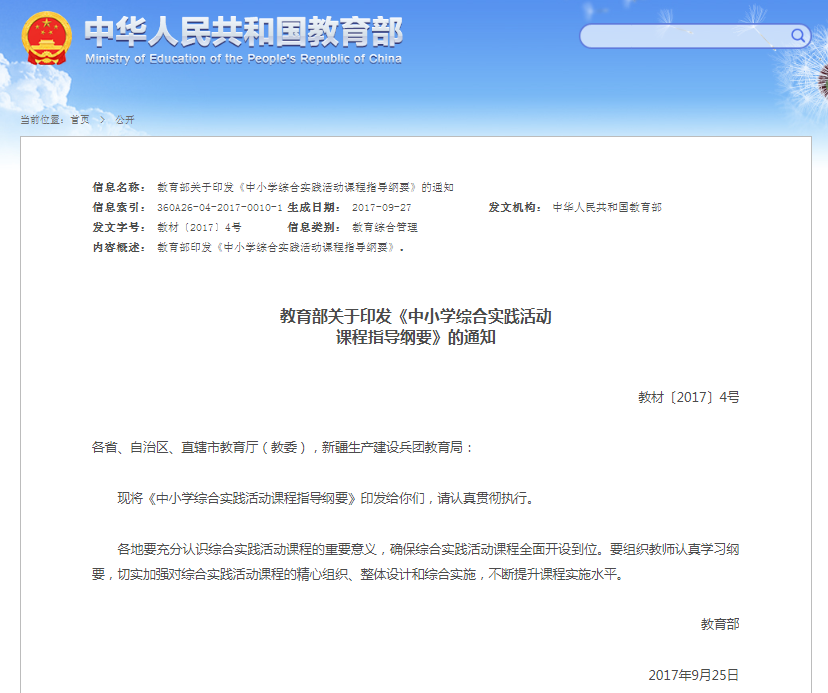Screen dimensions: 828x693
Task: Click the national emblem logo
Action: pos(46,38)
